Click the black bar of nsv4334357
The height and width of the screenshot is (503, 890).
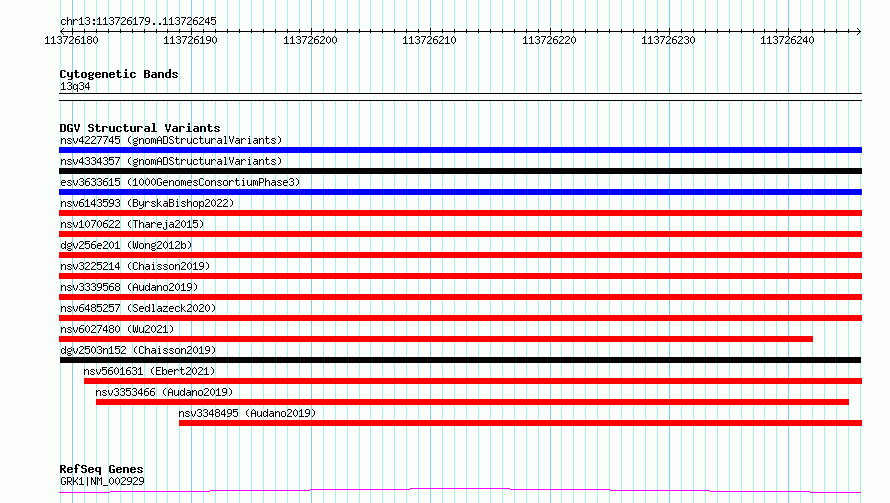pos(460,171)
